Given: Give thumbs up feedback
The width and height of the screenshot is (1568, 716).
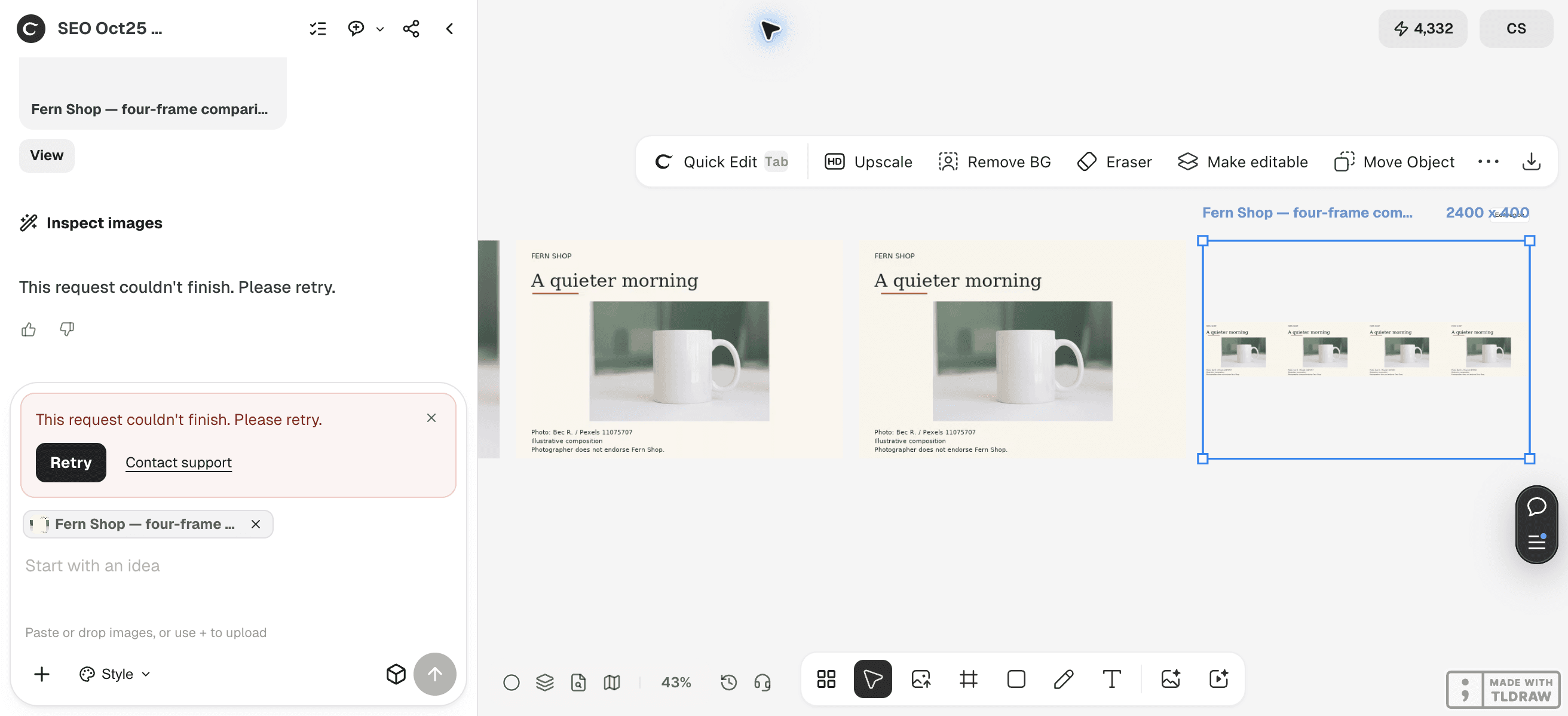Looking at the screenshot, I should pos(29,329).
